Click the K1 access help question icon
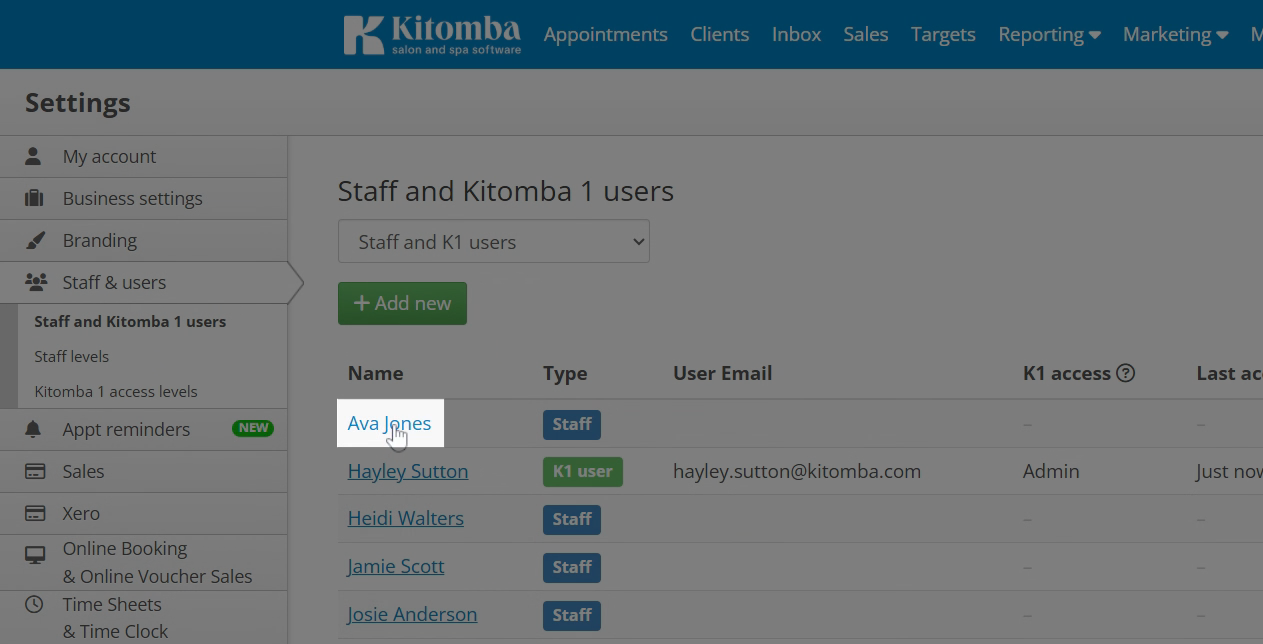1263x644 pixels. [x=1126, y=373]
